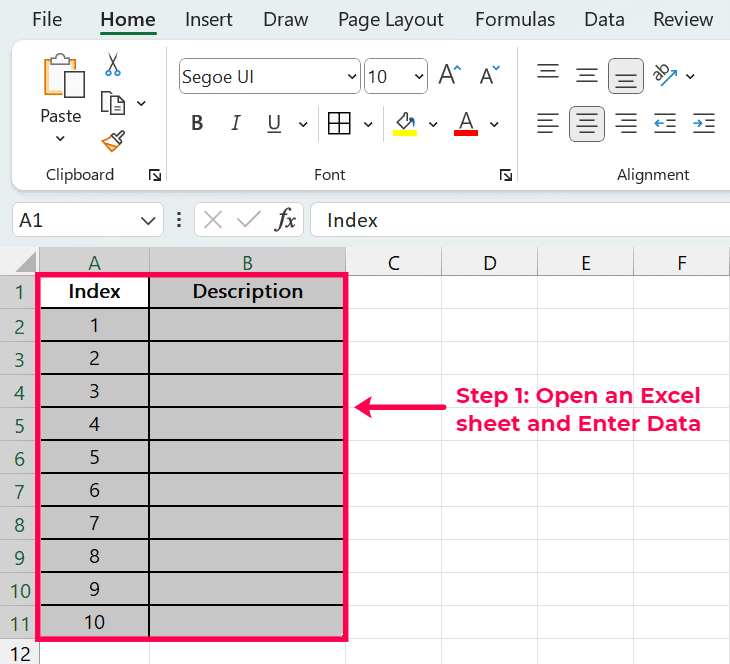Select the Format Painter brush
The width and height of the screenshot is (730, 664).
(x=113, y=141)
